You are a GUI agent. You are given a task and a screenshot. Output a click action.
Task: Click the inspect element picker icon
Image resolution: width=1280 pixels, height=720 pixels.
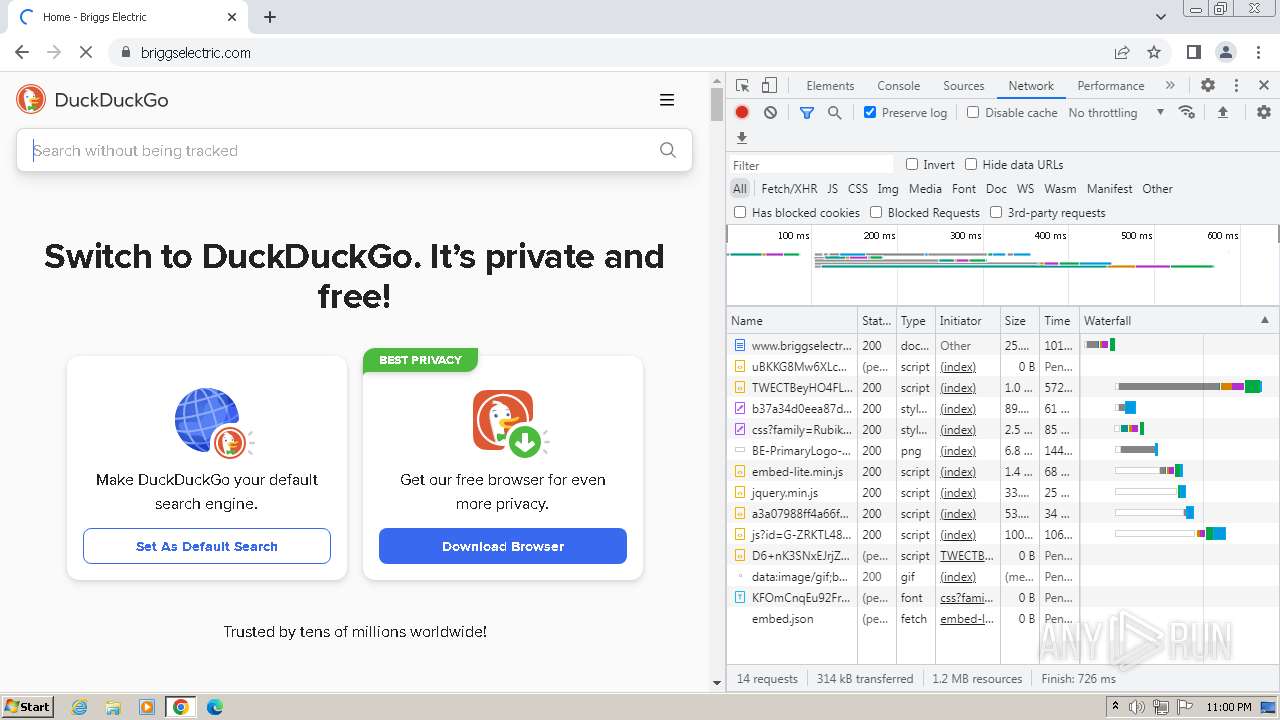[742, 86]
